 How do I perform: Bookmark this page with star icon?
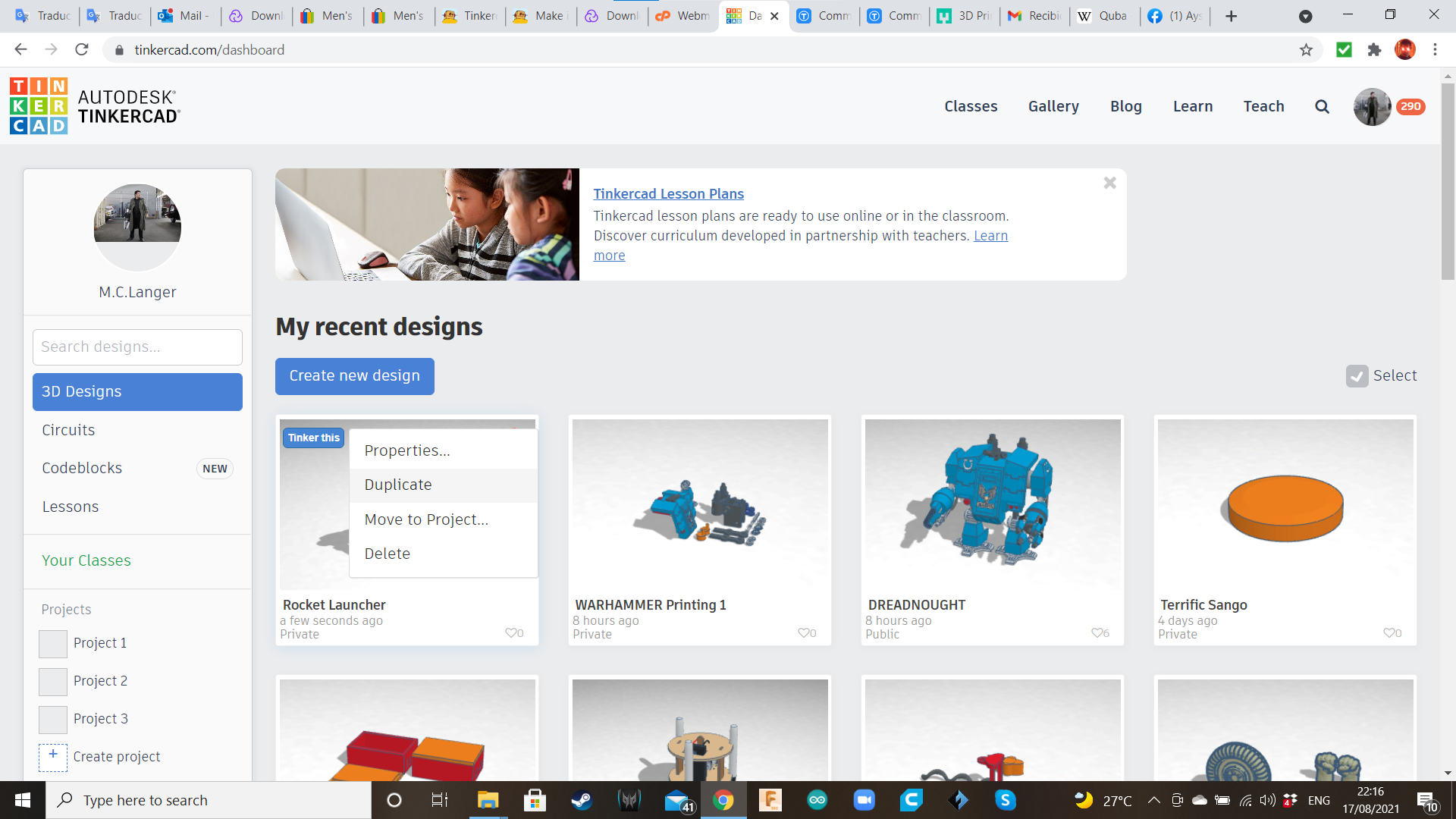click(1306, 50)
